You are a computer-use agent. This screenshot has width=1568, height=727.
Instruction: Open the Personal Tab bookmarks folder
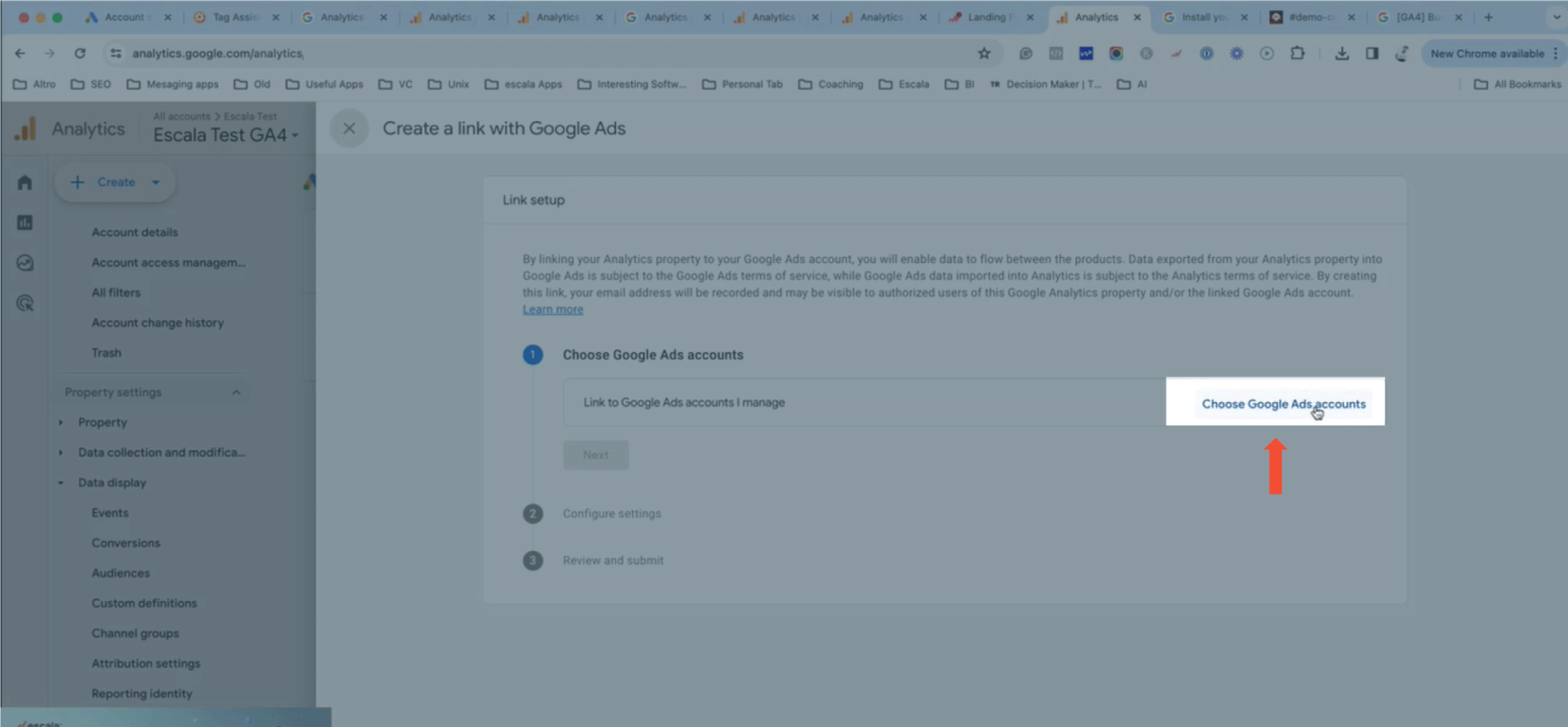[742, 84]
